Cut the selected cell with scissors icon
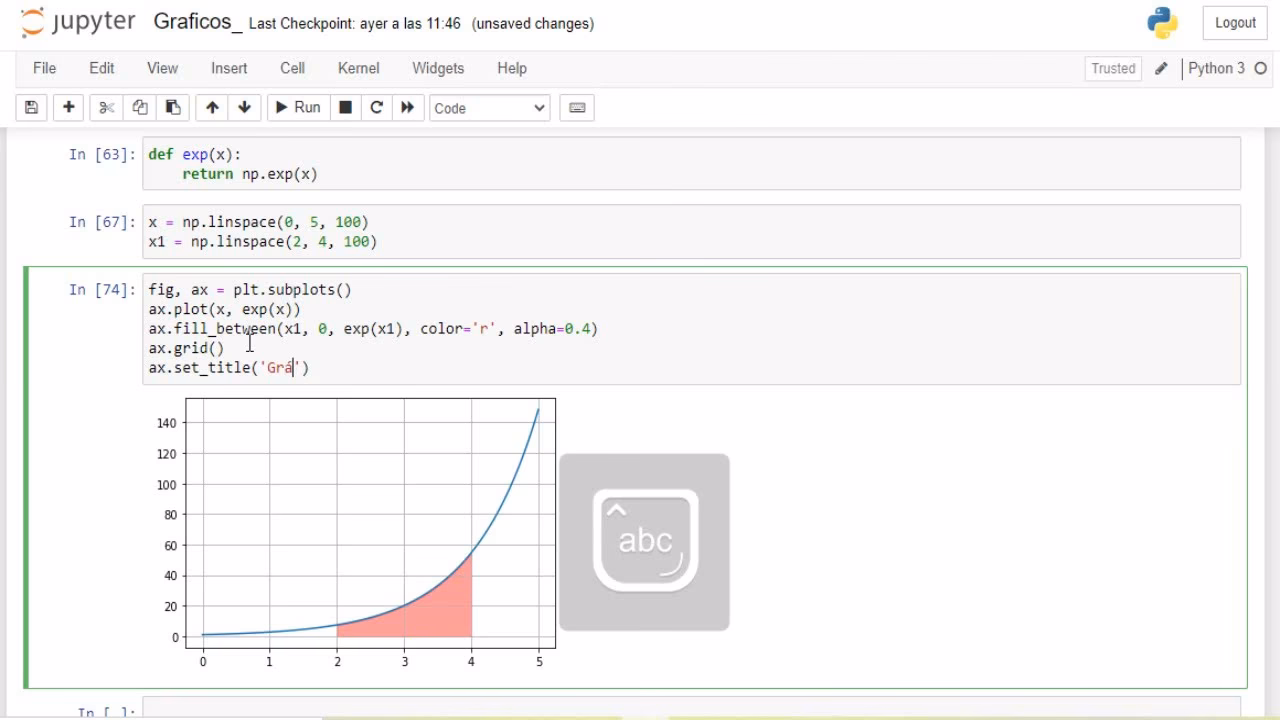The image size is (1280, 720). 106,107
